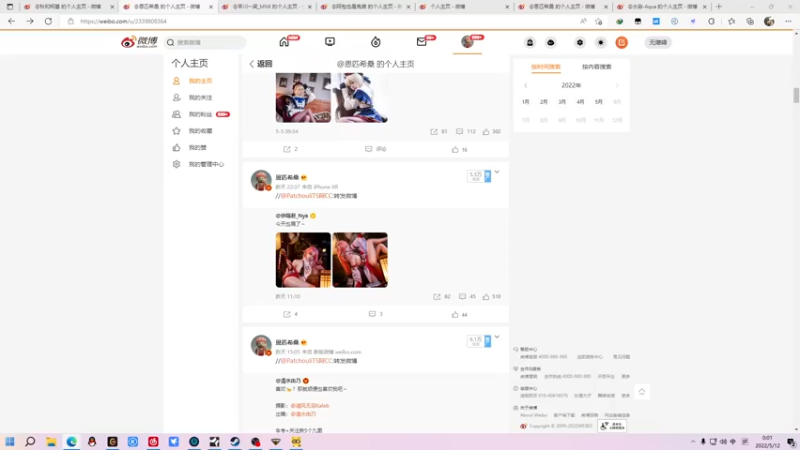800x450 pixels.
Task: Select 4月 in the month picker
Action: coord(581,102)
